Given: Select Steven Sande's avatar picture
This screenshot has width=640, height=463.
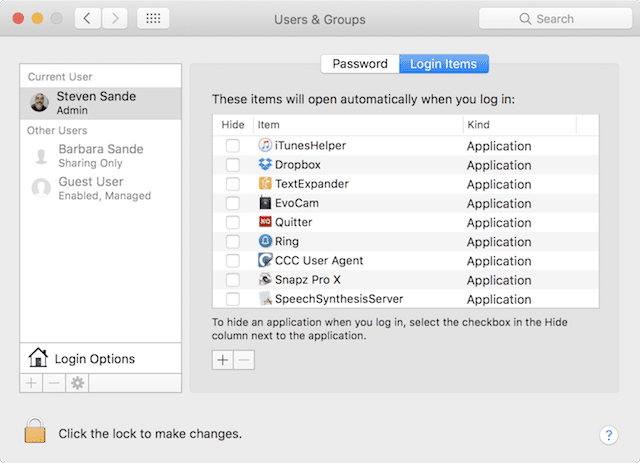Looking at the screenshot, I should pos(40,103).
